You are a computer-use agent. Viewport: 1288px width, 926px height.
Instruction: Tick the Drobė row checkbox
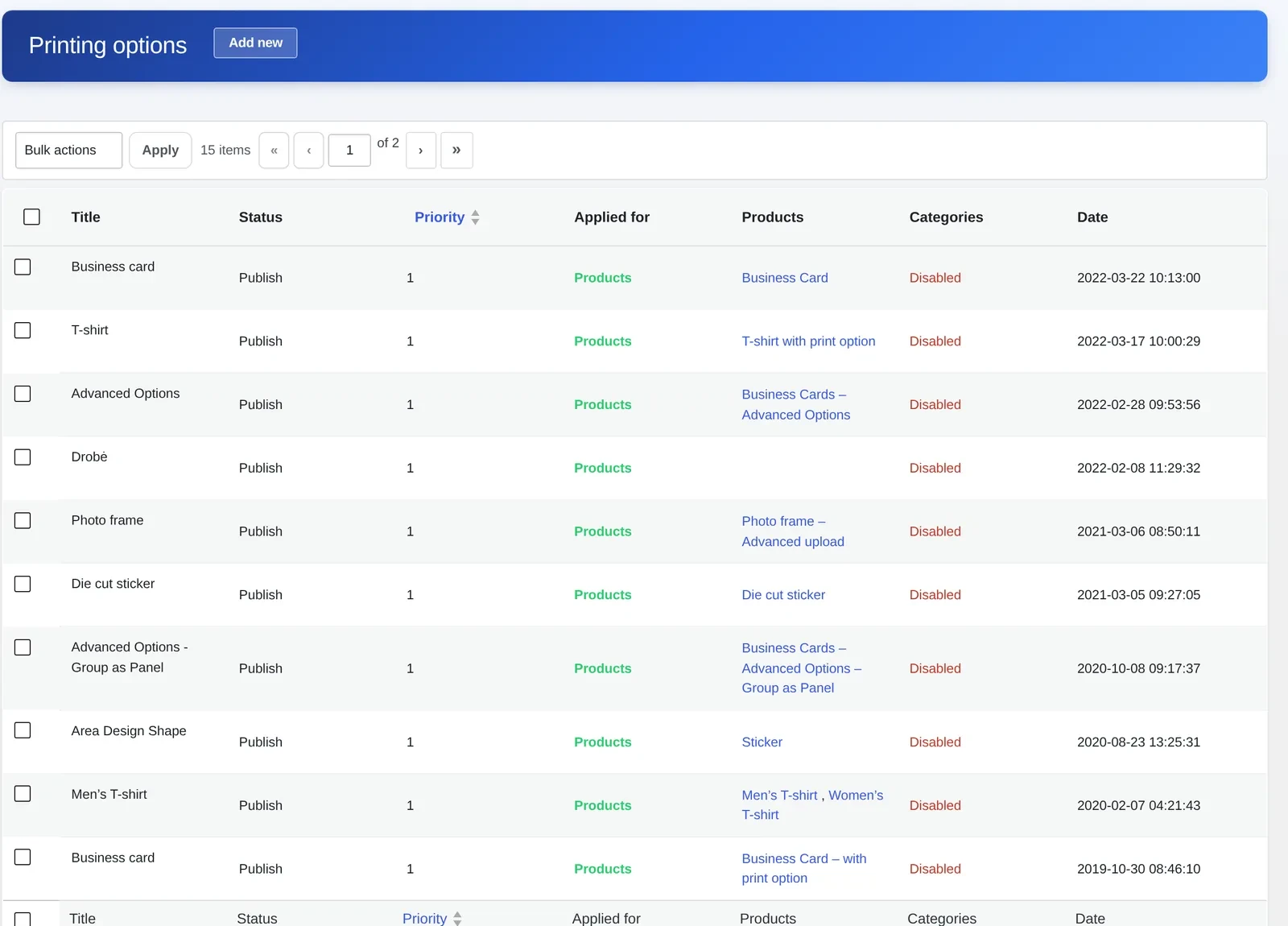point(23,457)
